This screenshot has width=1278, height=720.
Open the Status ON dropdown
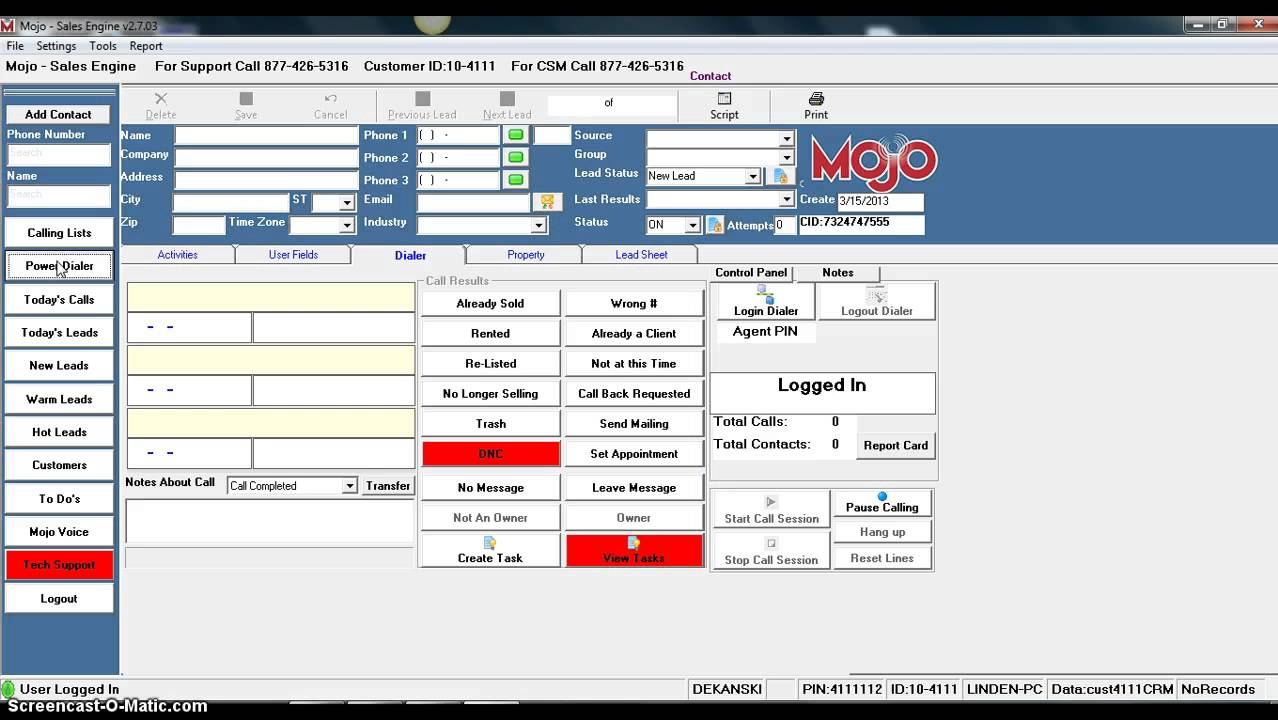[x=691, y=226]
